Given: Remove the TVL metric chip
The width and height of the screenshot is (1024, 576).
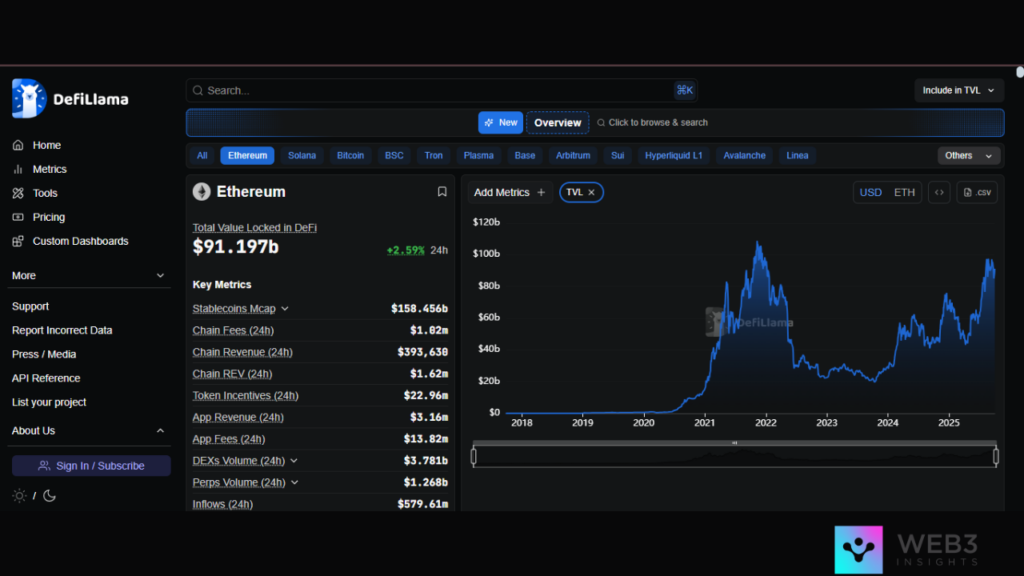Looking at the screenshot, I should click(x=591, y=192).
